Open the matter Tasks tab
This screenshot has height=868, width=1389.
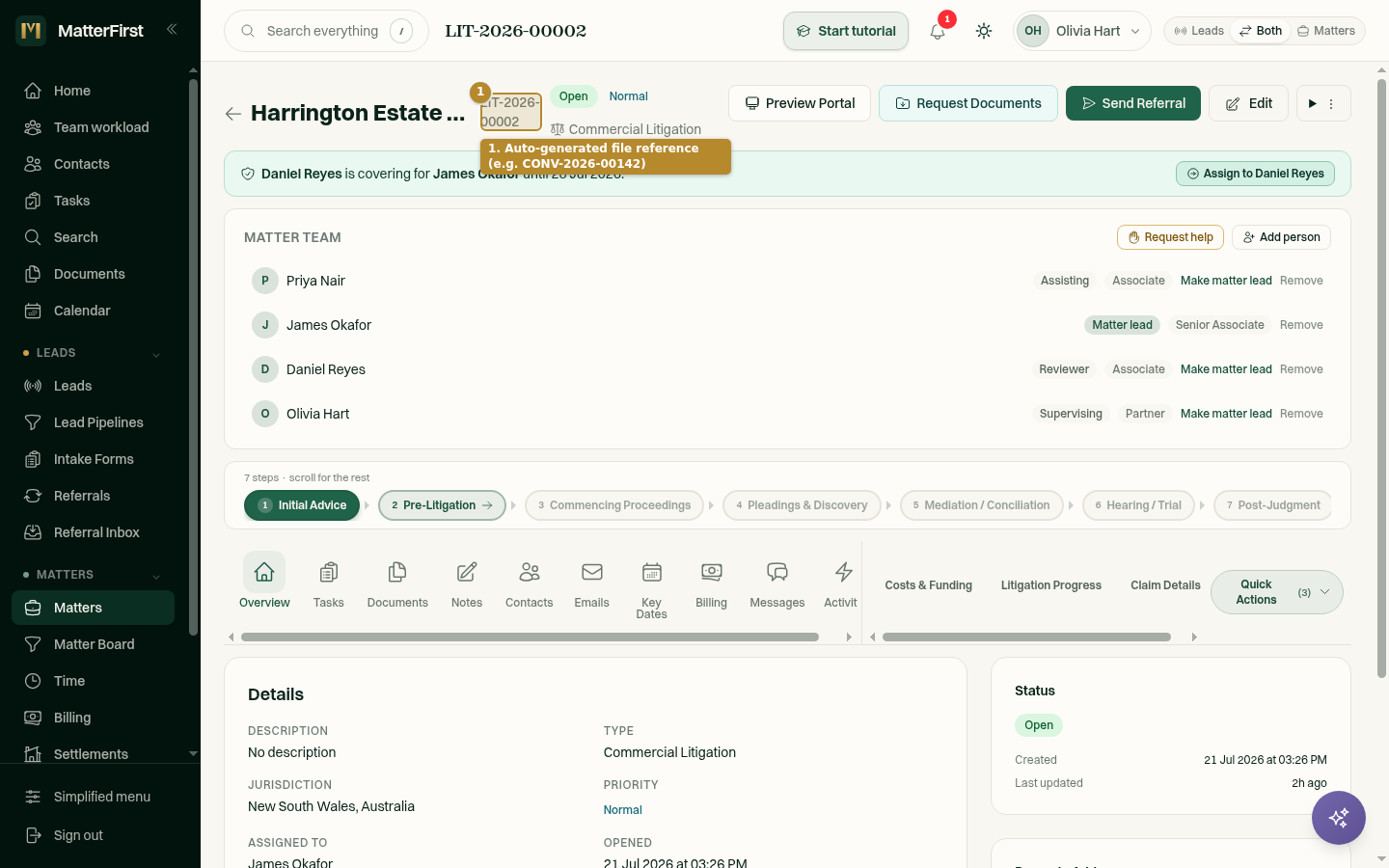(328, 582)
